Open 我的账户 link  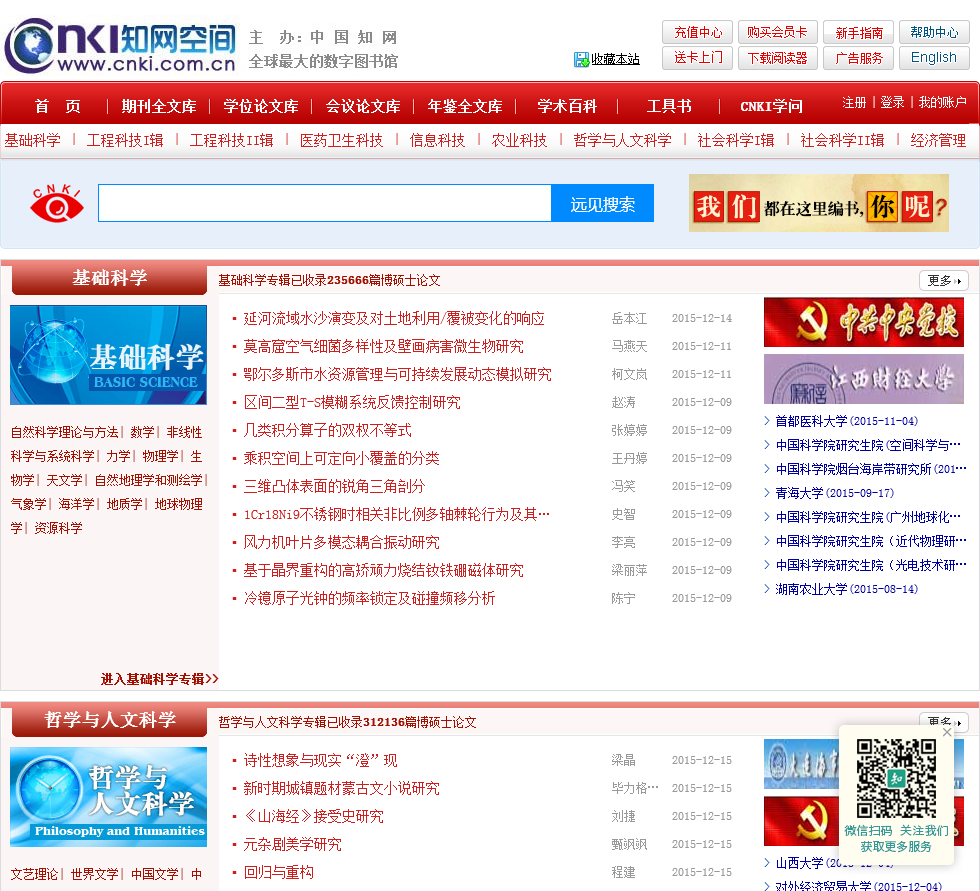point(942,102)
